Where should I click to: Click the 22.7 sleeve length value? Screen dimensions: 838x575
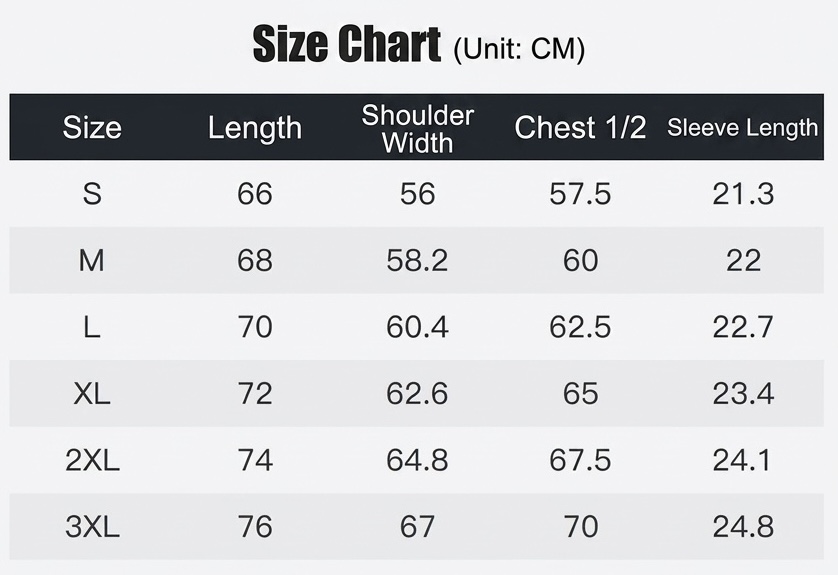[743, 327]
